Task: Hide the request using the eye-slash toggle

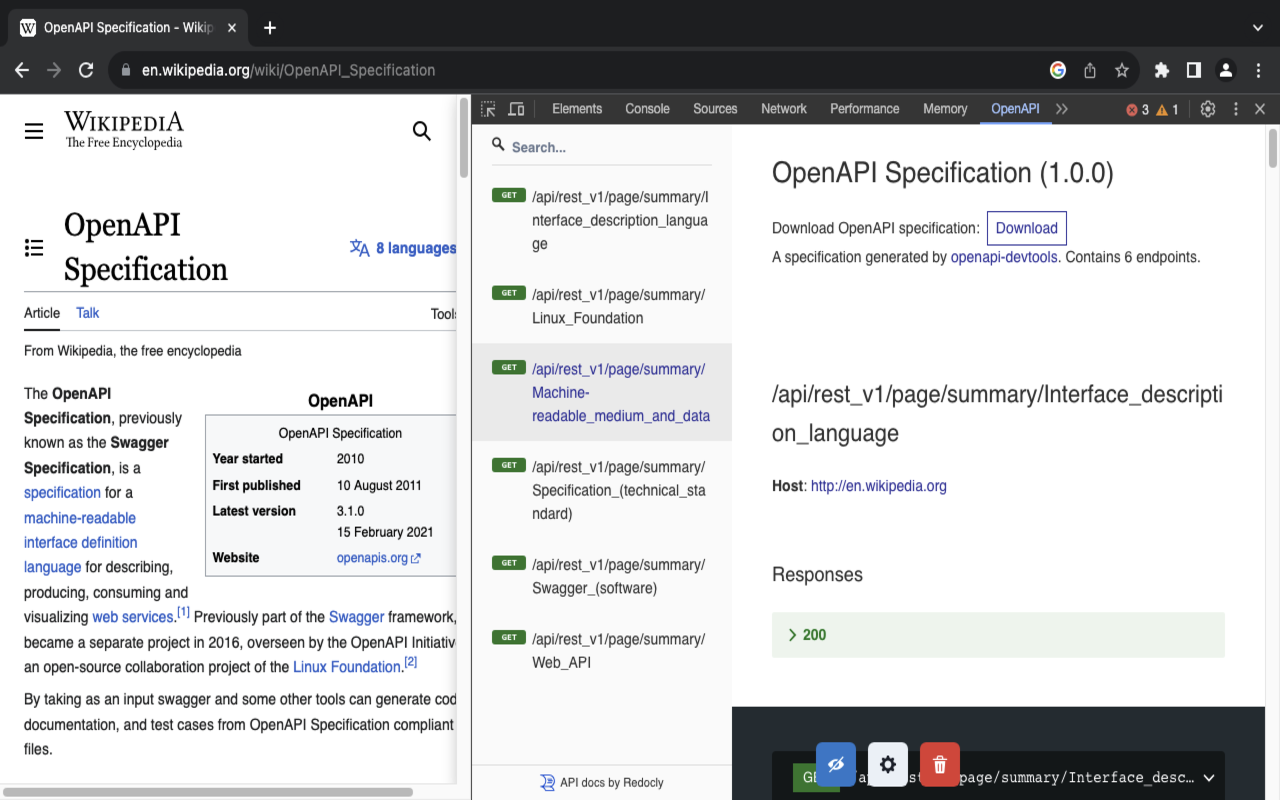Action: point(835,764)
